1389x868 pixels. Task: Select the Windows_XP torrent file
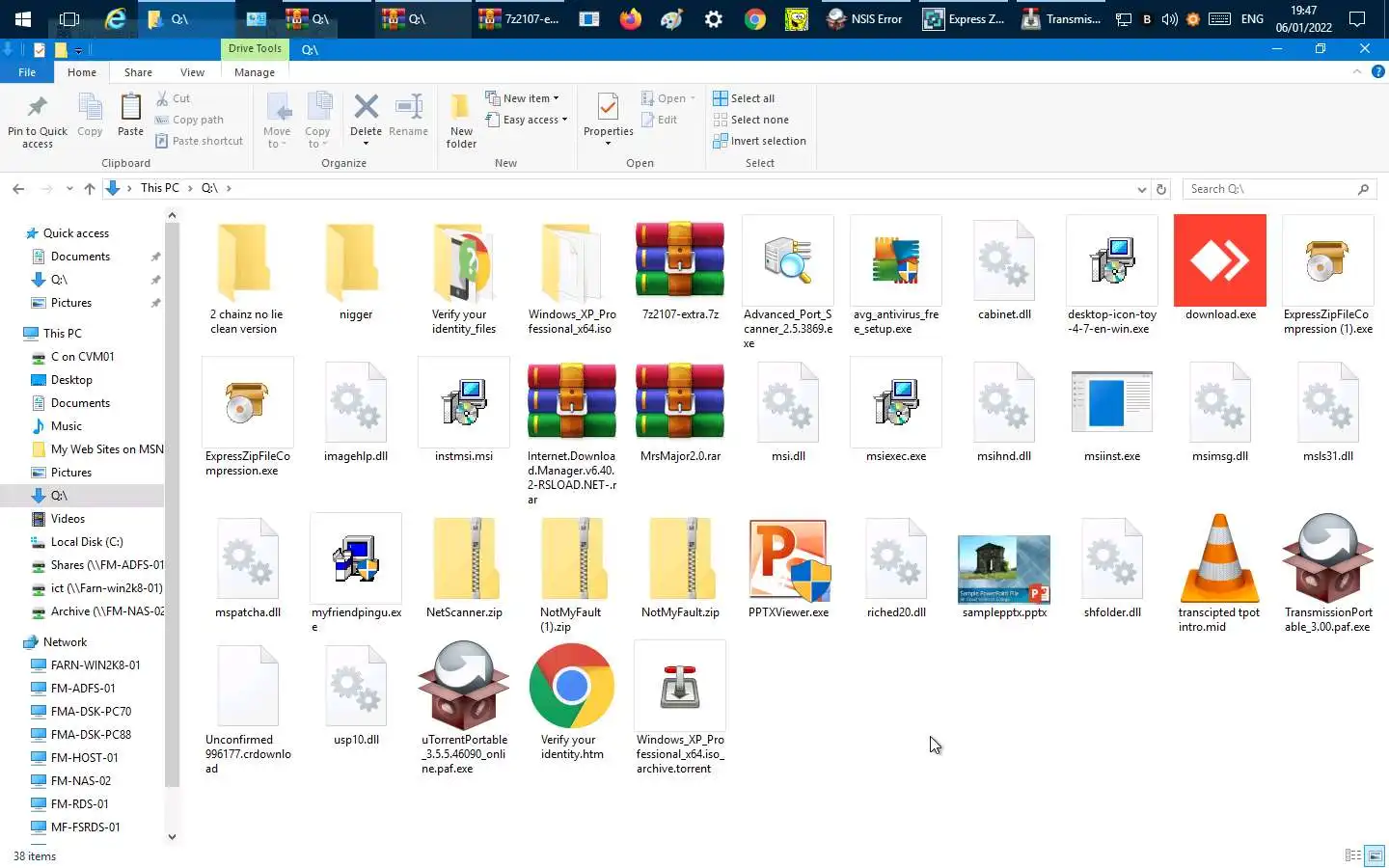[680, 707]
